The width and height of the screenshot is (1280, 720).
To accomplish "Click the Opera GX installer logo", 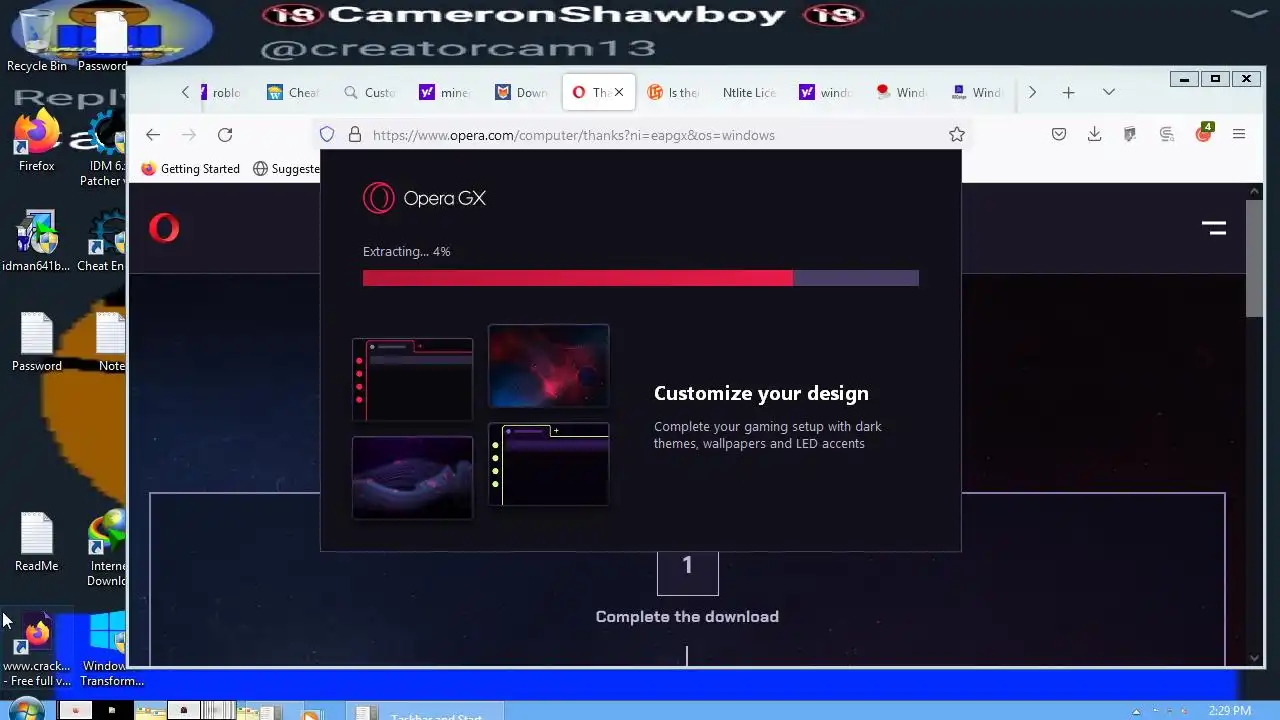I will coord(424,198).
